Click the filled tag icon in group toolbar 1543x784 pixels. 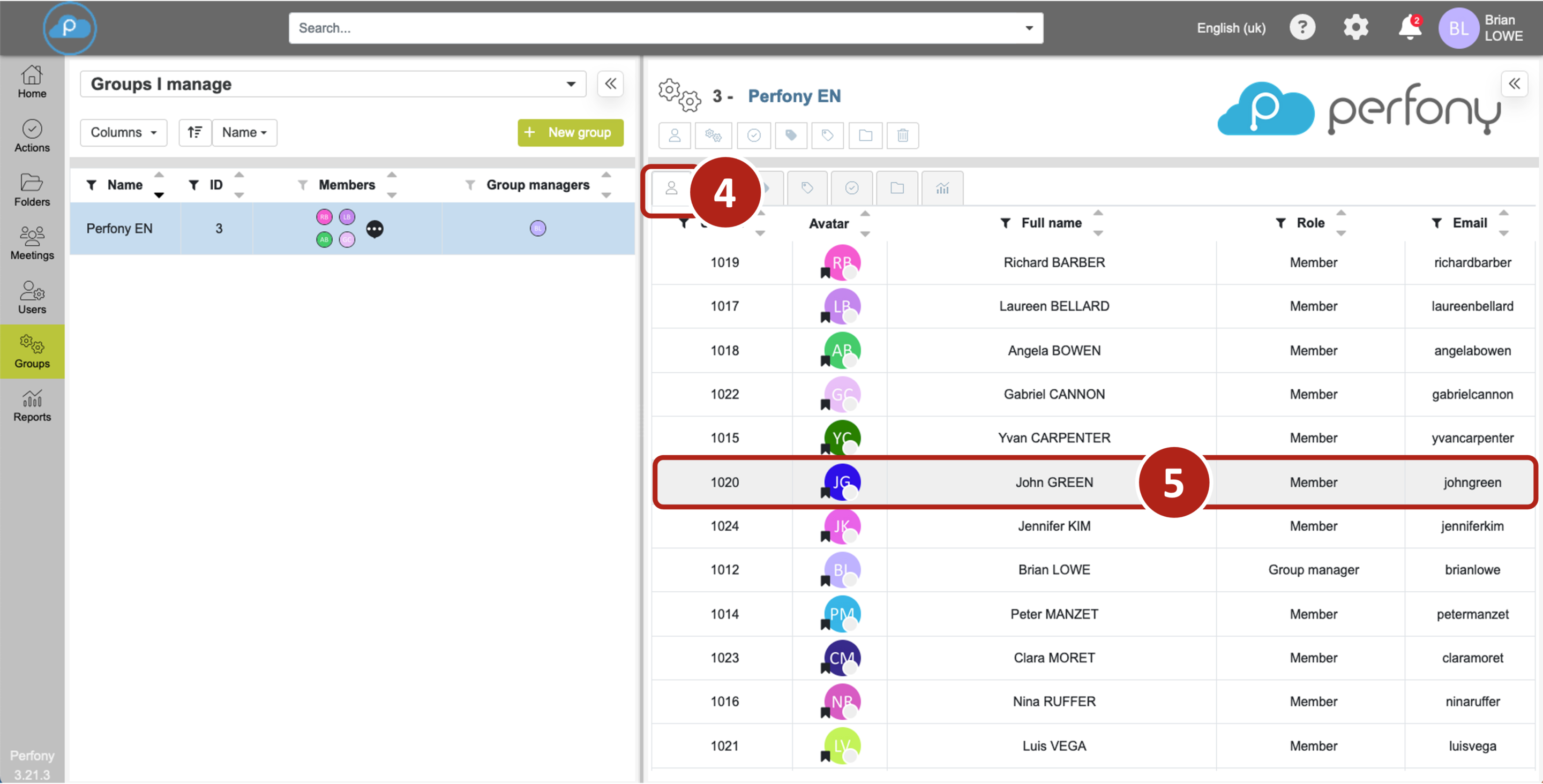point(791,135)
